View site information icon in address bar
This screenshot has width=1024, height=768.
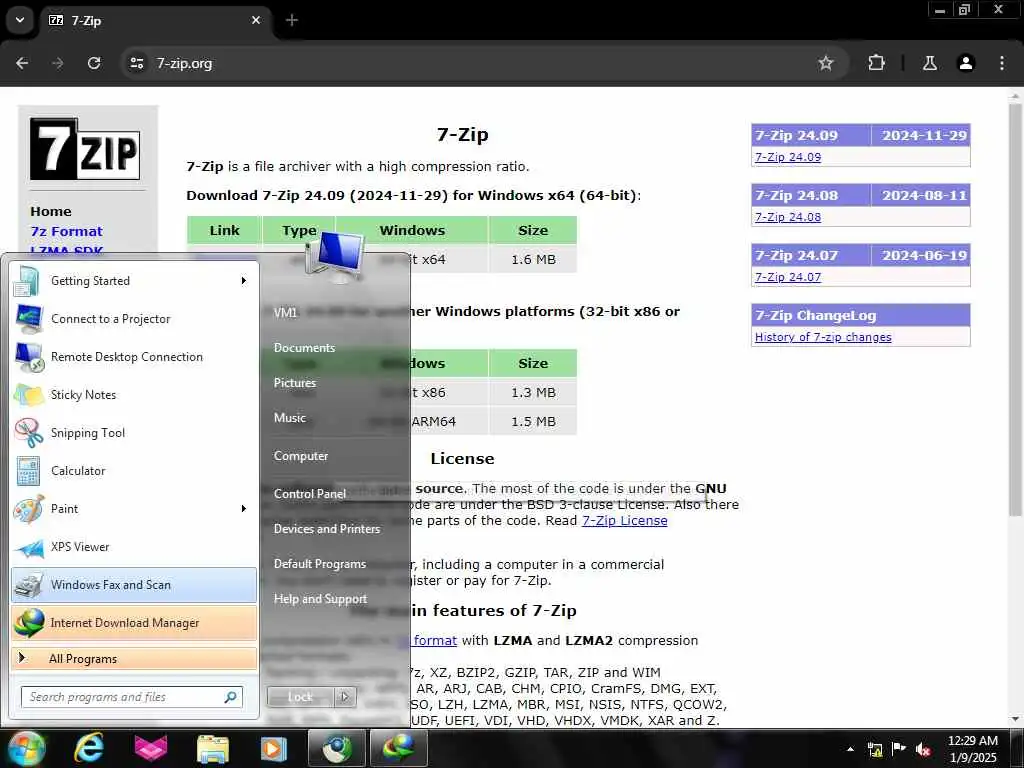(136, 63)
